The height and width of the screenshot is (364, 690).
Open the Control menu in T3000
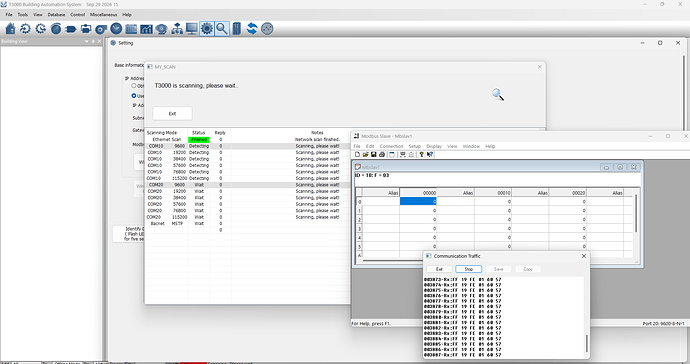click(77, 15)
